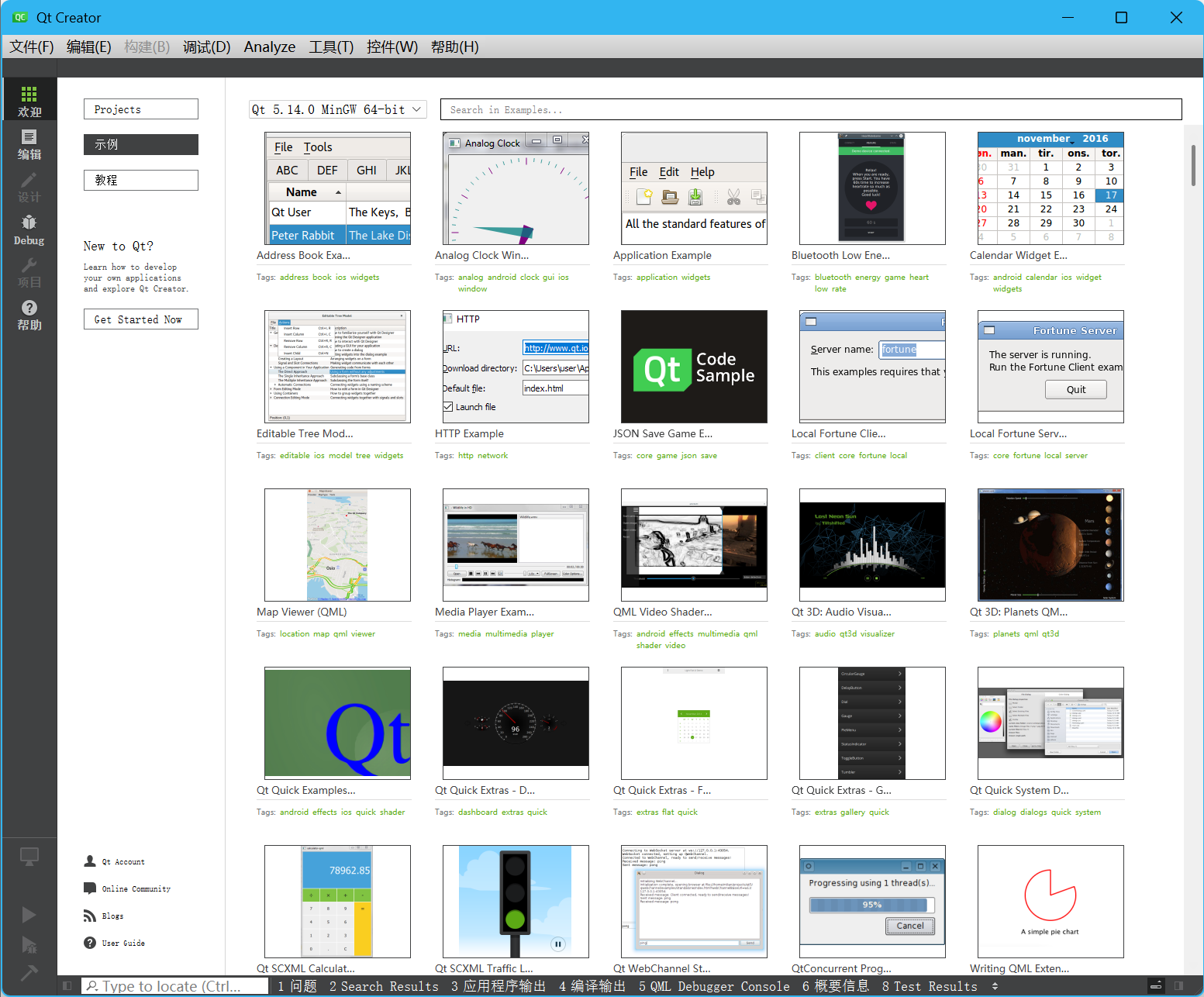Image resolution: width=1204 pixels, height=997 pixels.
Task: Open the 5 QML Debugger Console pane
Action: coord(714,986)
